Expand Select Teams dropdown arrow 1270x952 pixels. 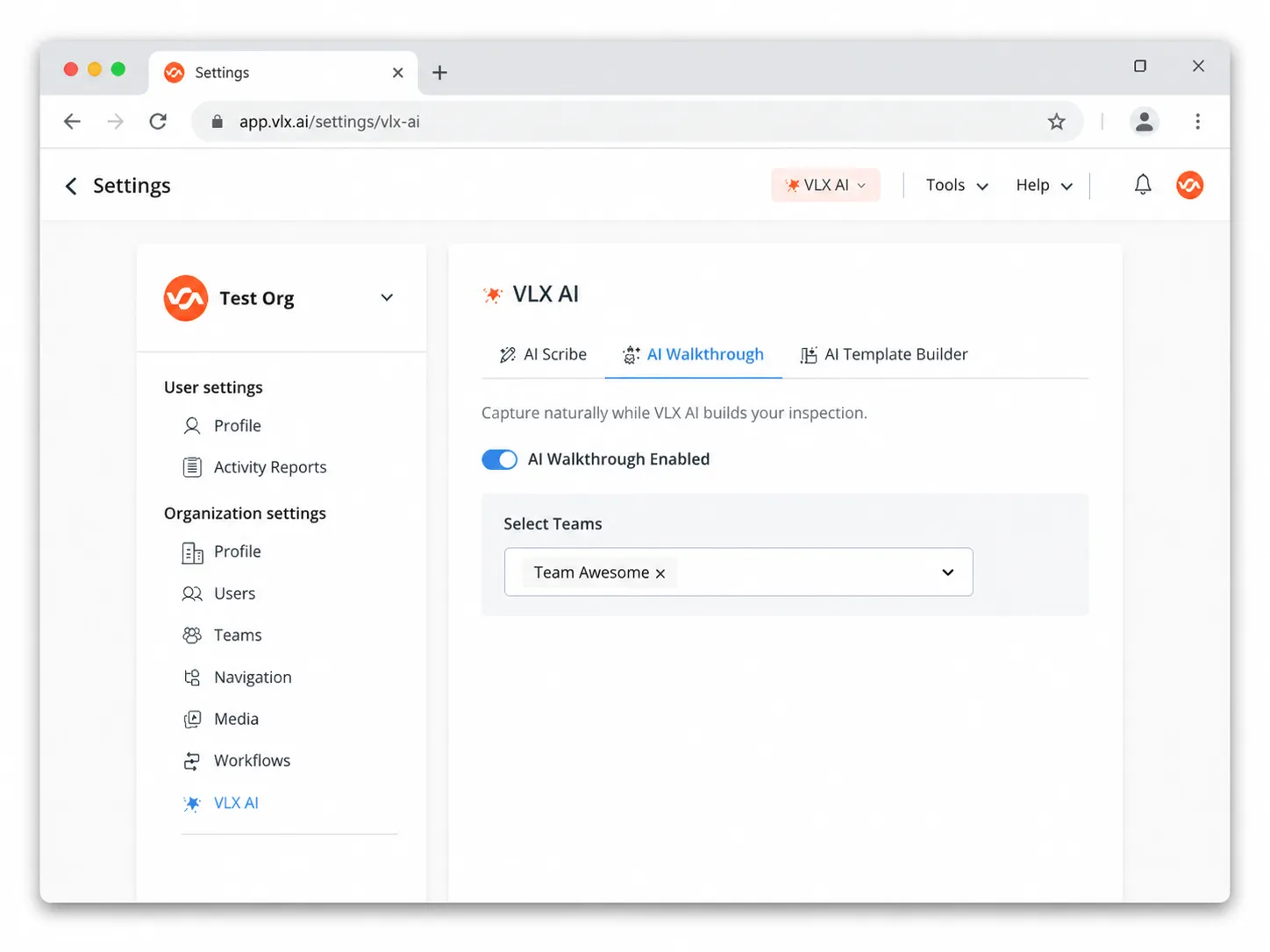948,572
